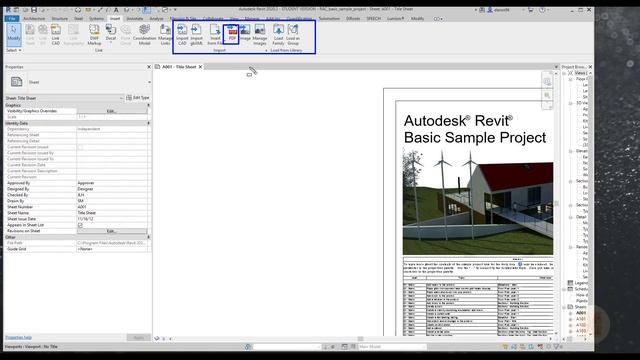The image size is (640, 360).
Task: Click the vertical scrollbar of sheet view
Action: (556, 203)
